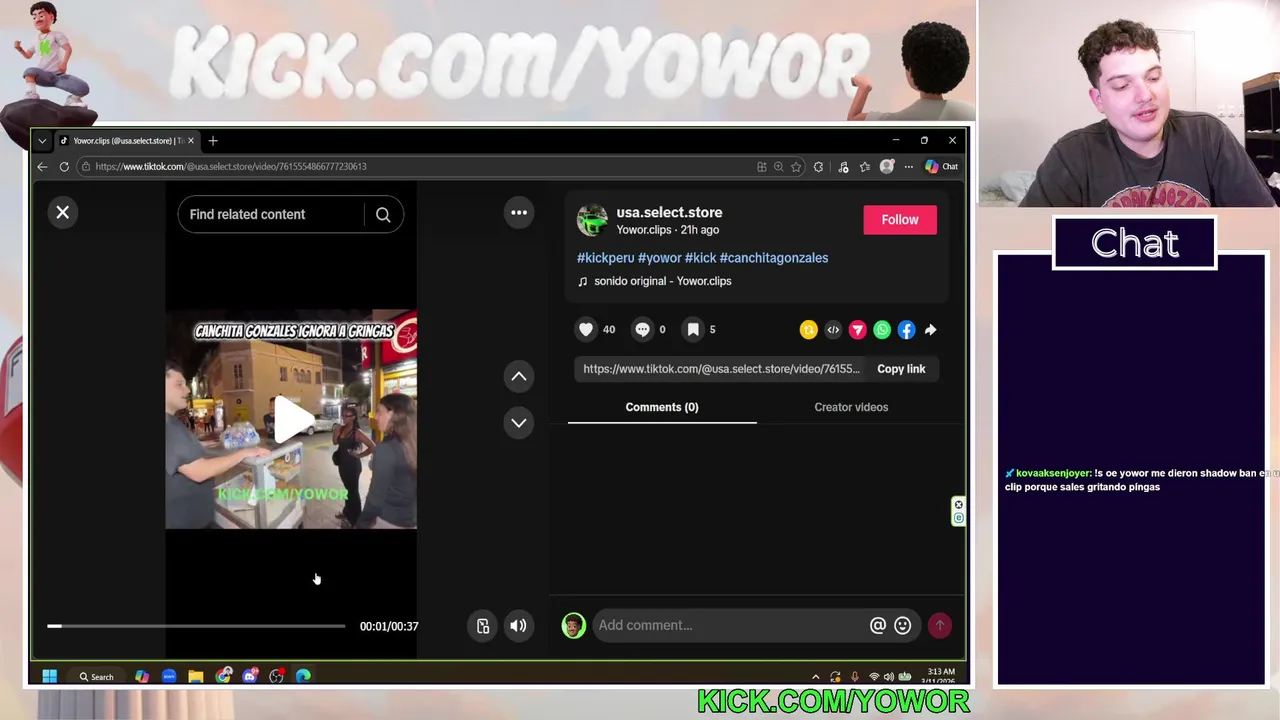Click the TikTok URL address bar
1280x720 pixels.
420,167
